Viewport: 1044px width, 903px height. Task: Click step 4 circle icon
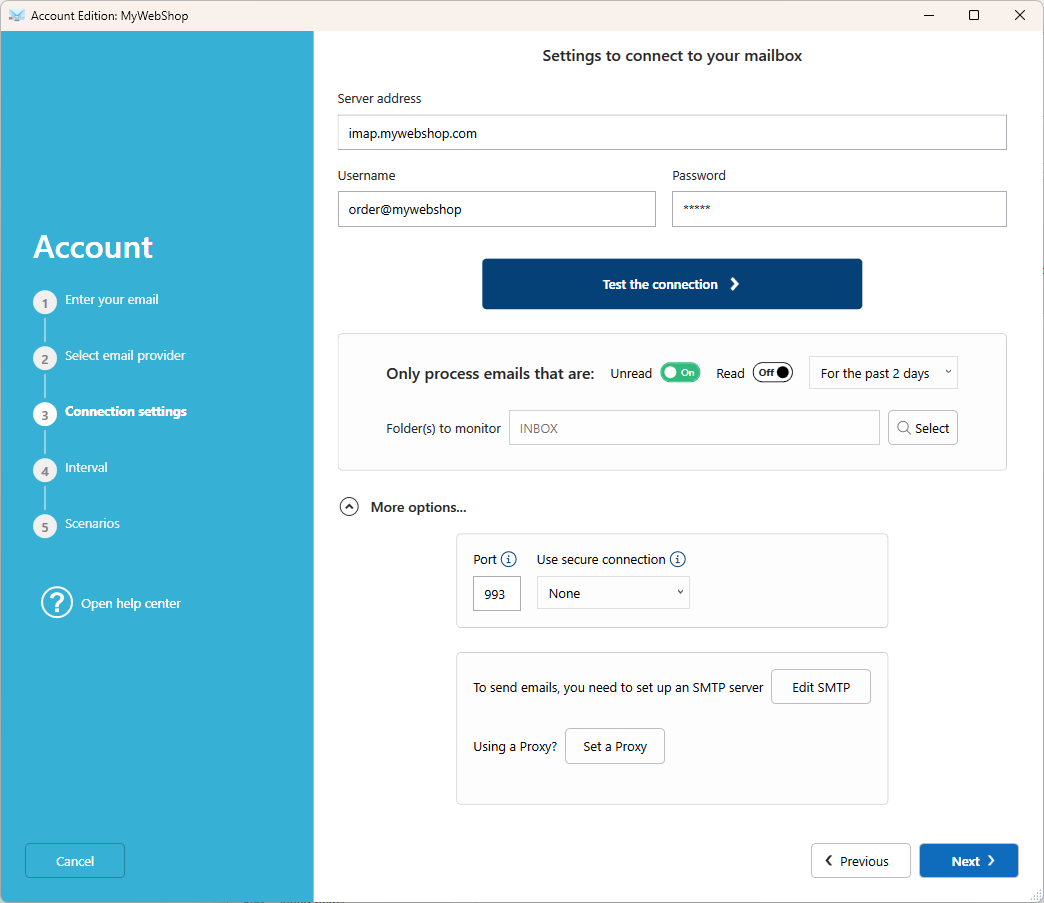45,471
